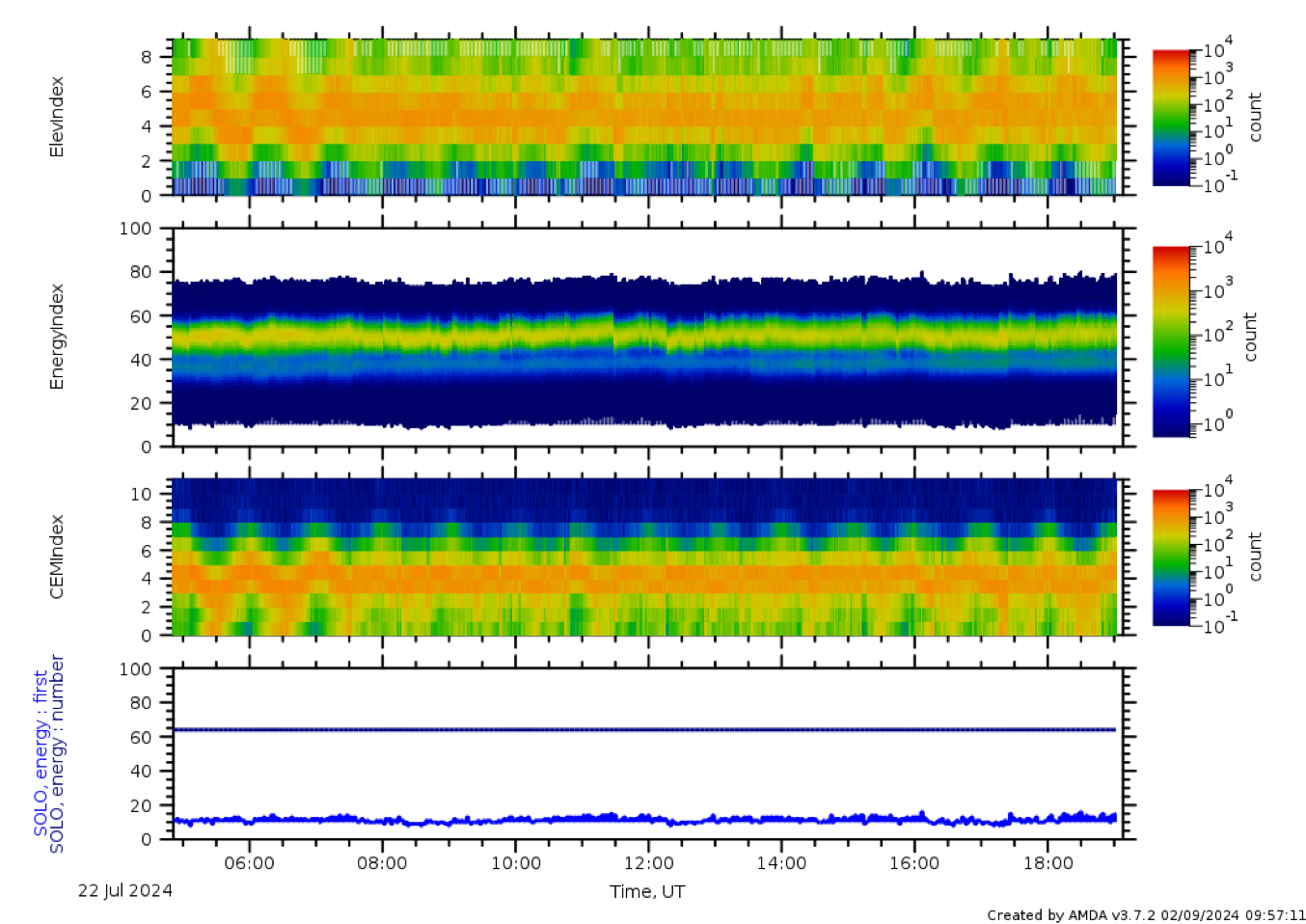Screen dimensions: 1306x924
Task: Click the 10 tick on the CEMIndex axis
Action: (141, 494)
